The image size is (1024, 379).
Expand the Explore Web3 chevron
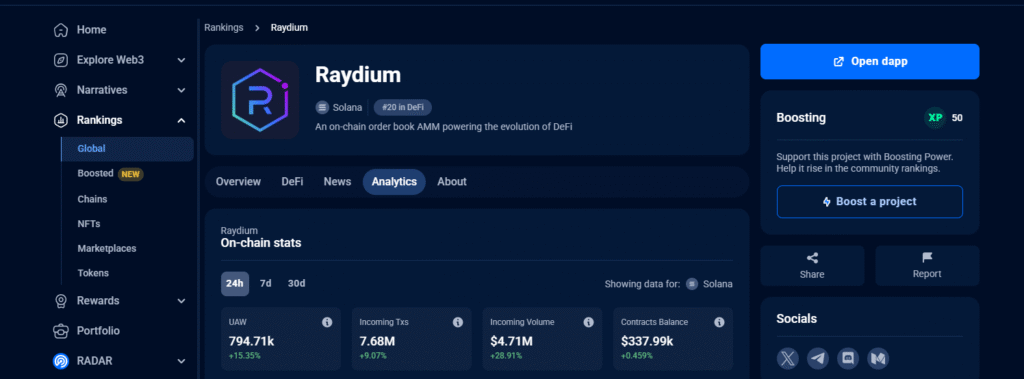182,60
